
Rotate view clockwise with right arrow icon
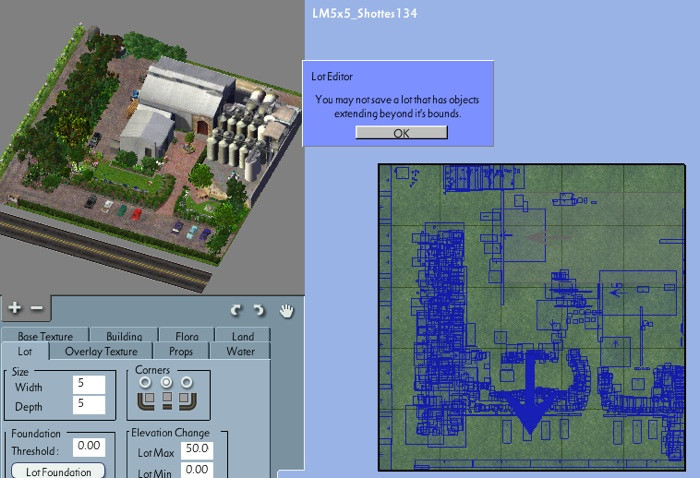(259, 310)
